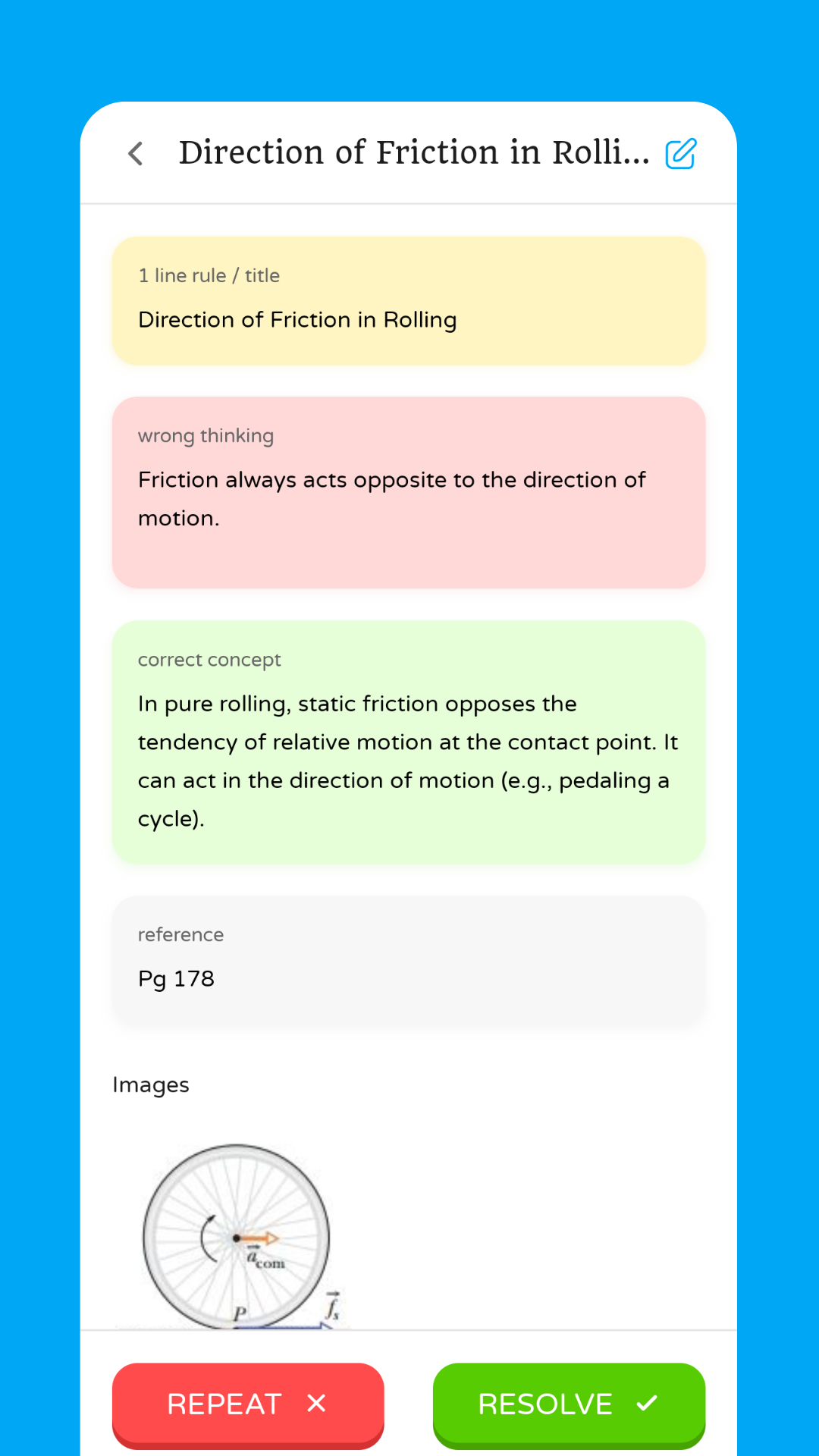This screenshot has width=819, height=1456.
Task: Open the yellow '1 line rule / title' card
Action: 409,300
